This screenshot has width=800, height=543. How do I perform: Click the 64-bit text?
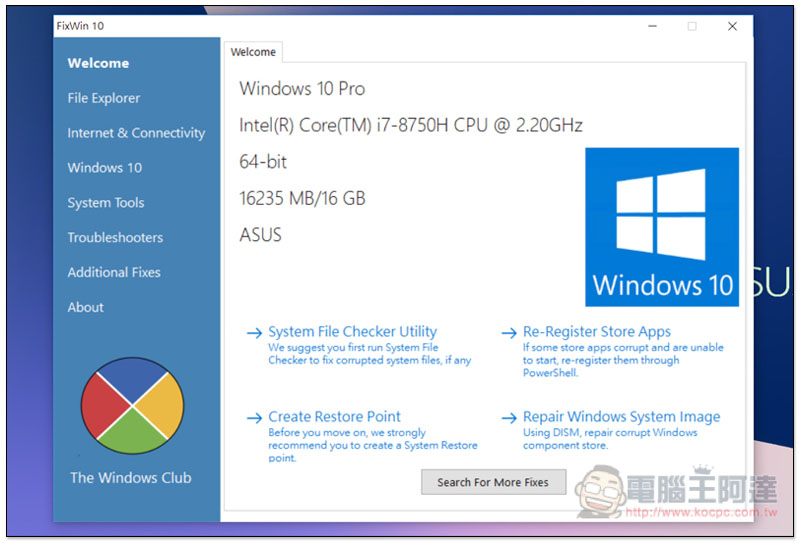coord(263,162)
